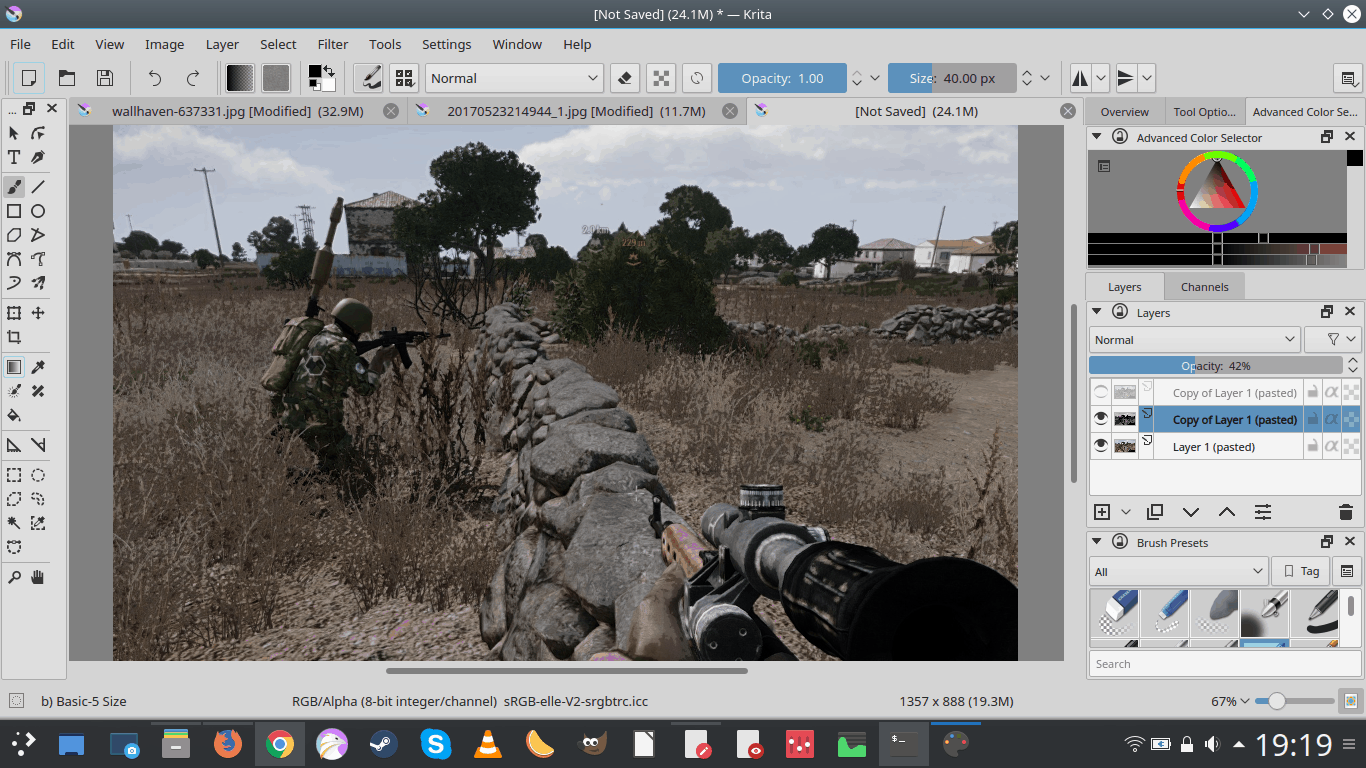The width and height of the screenshot is (1366, 768).
Task: Adjust the brush Size slider
Action: pos(953,78)
